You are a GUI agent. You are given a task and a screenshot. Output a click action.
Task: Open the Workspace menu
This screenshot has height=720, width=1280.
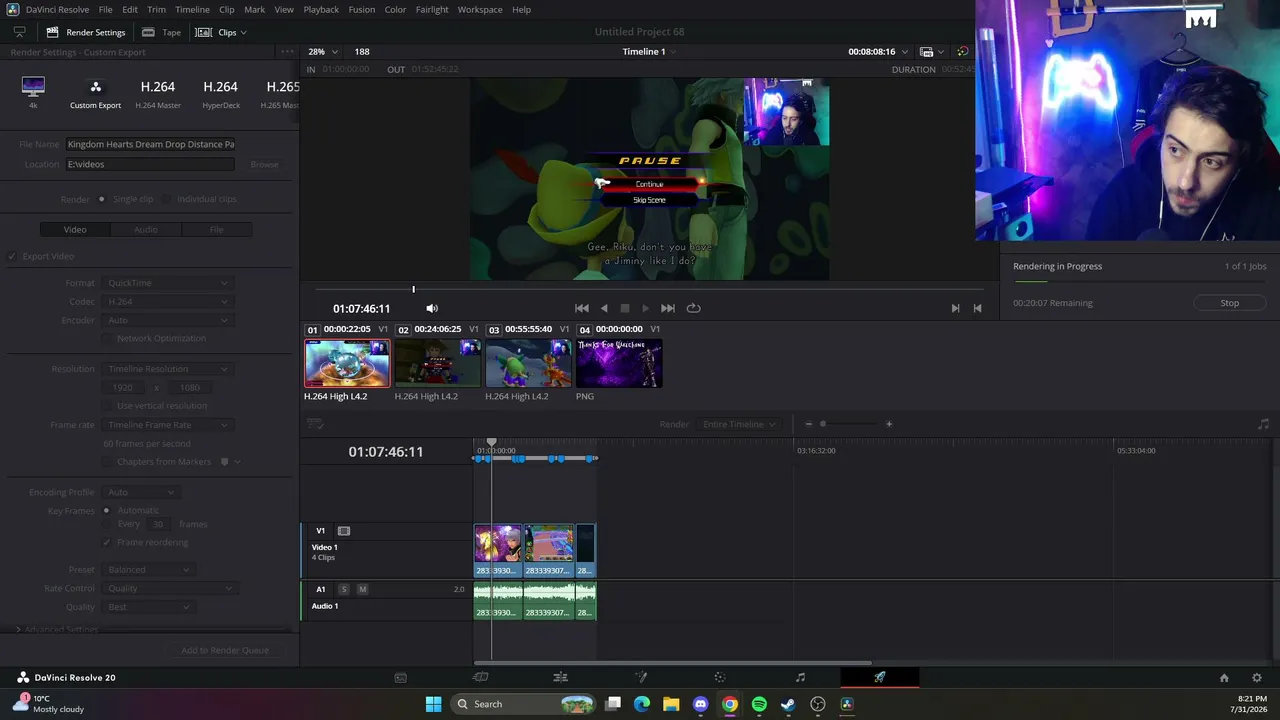point(480,9)
